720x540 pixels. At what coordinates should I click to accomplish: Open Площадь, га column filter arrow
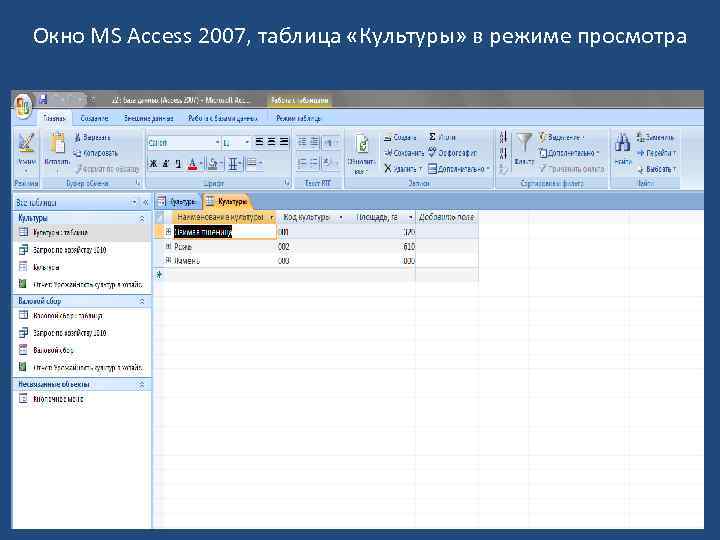point(410,217)
